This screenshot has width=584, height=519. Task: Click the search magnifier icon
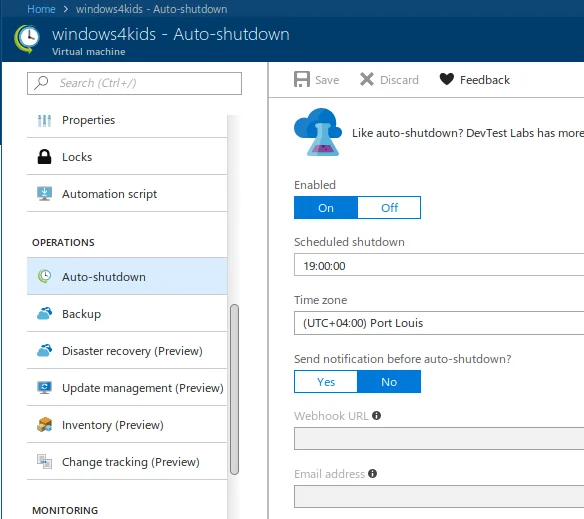point(41,83)
